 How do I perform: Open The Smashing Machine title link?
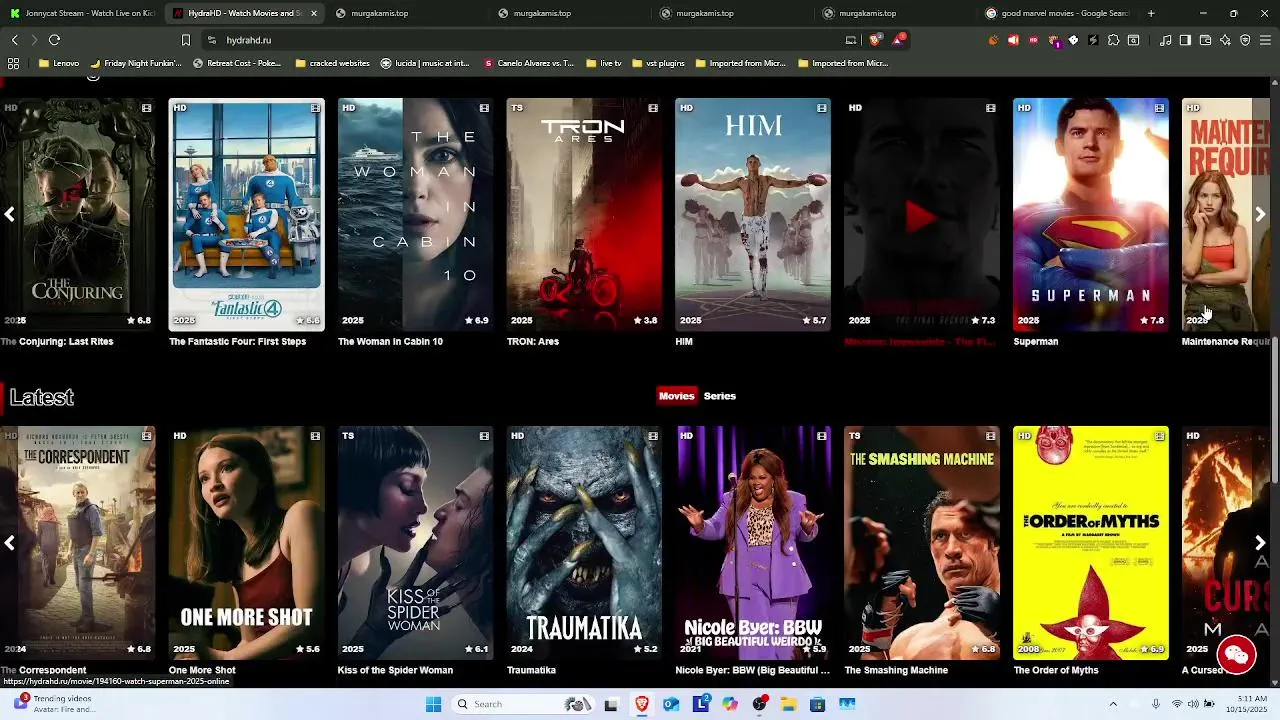(x=896, y=670)
